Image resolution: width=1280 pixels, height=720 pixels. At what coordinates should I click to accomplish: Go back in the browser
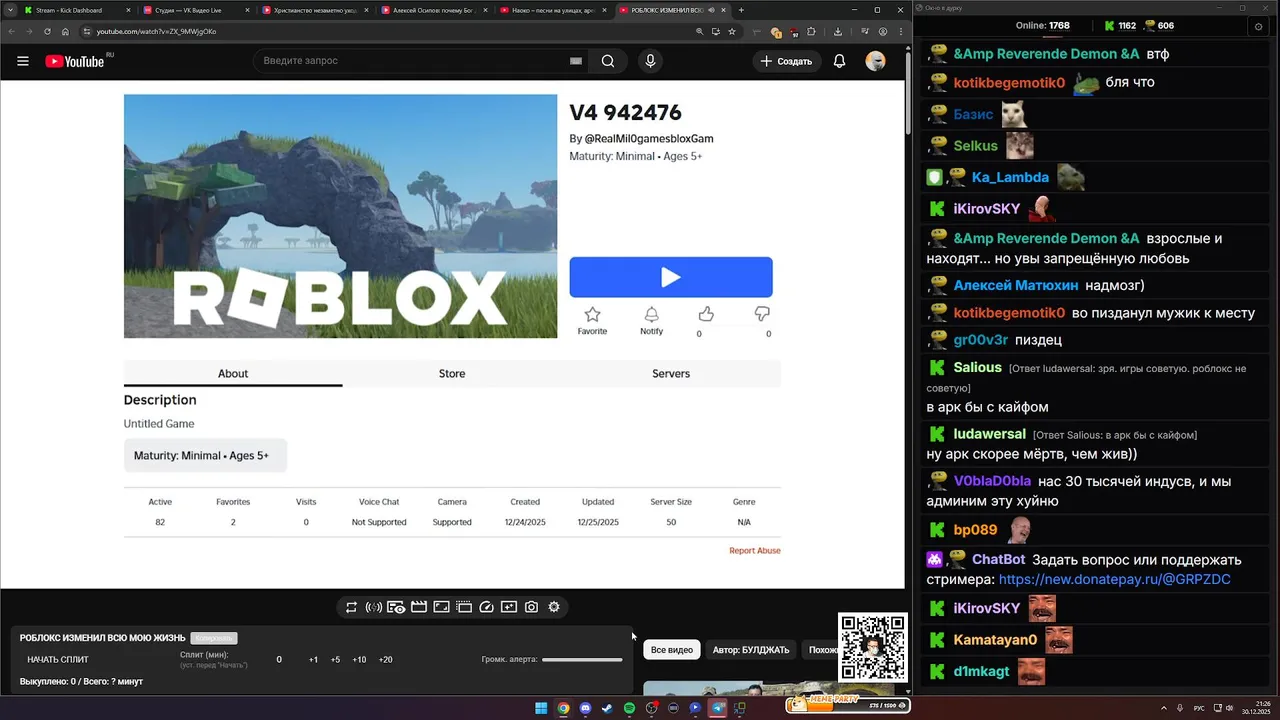click(11, 31)
